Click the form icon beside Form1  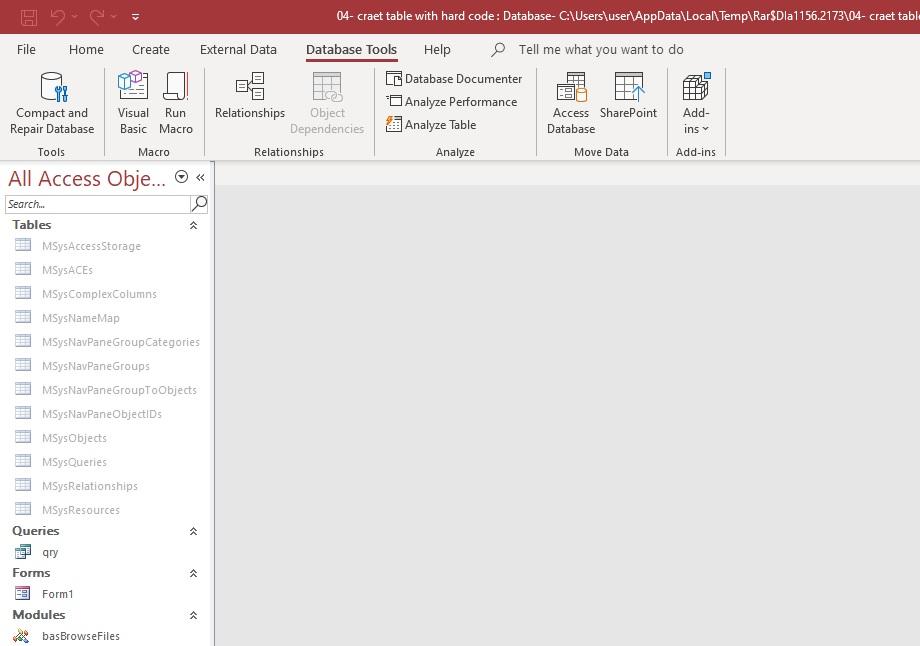[23, 593]
